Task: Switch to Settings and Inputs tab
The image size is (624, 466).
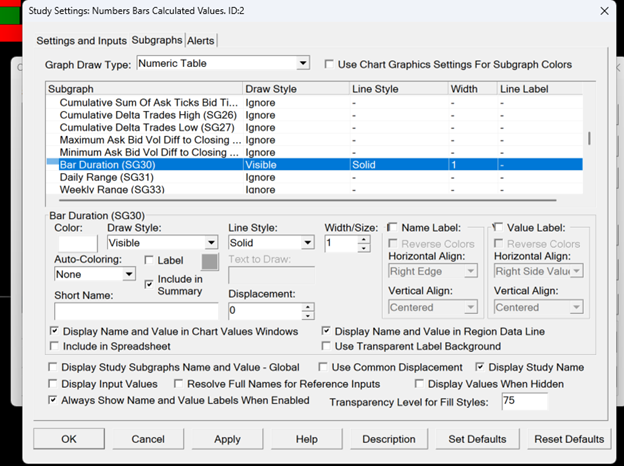Action: pyautogui.click(x=81, y=41)
